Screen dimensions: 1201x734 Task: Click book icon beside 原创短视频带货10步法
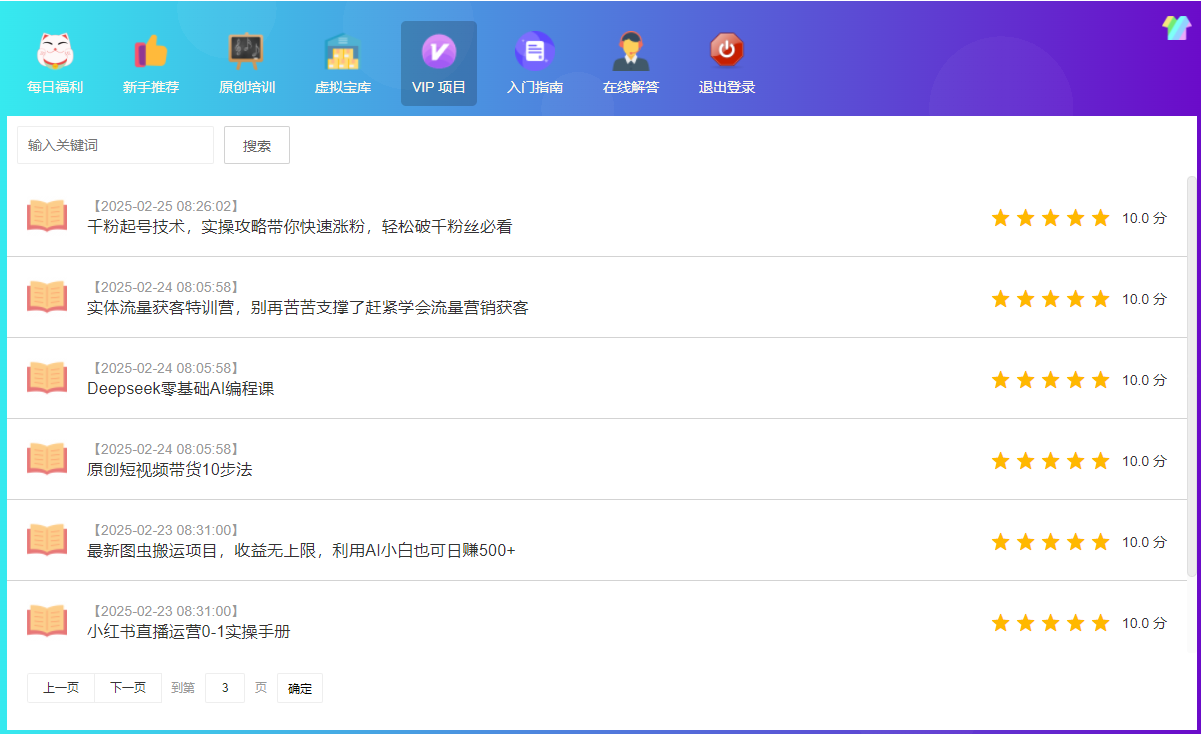point(47,459)
